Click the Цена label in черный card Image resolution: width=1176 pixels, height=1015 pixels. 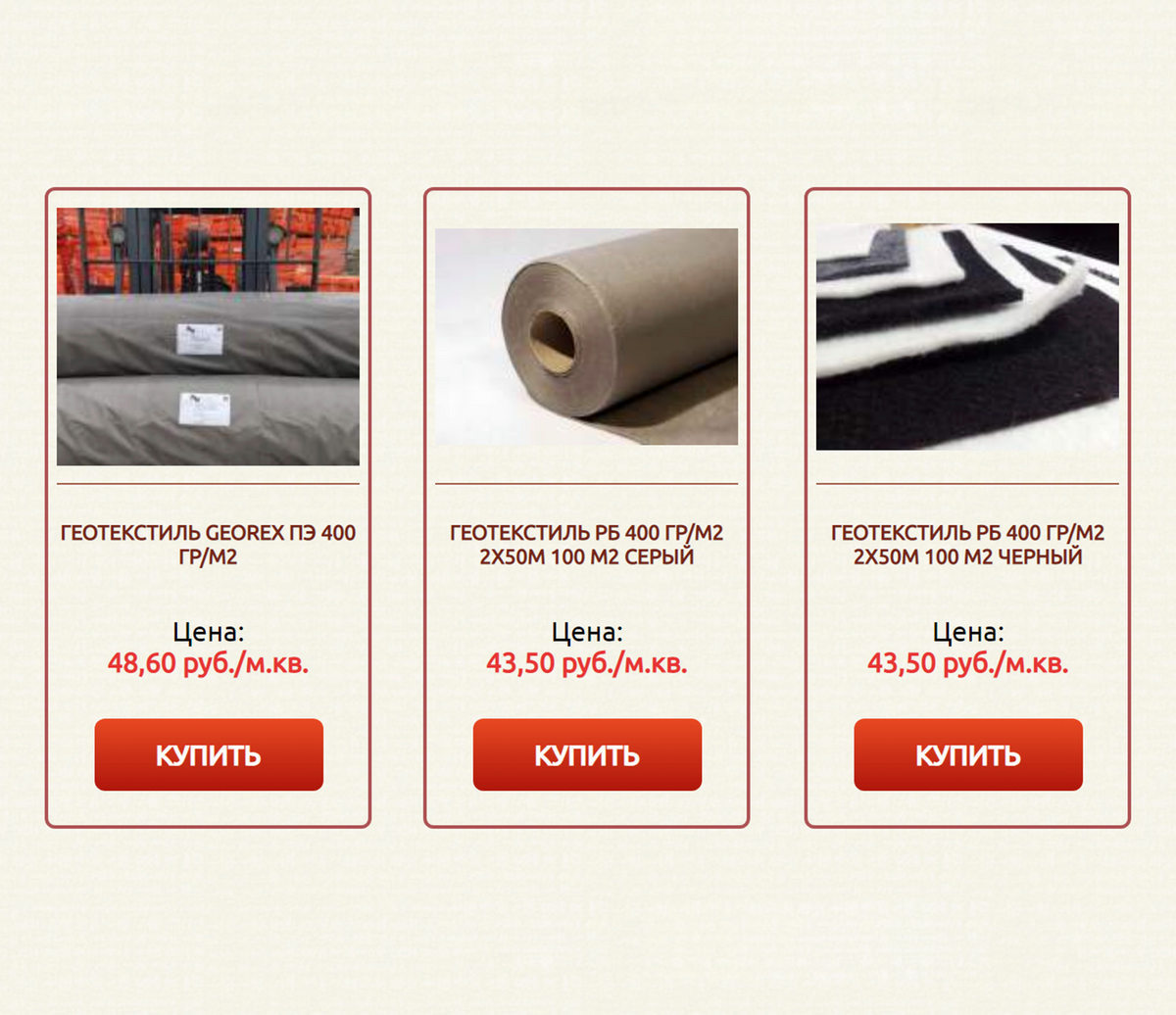[967, 632]
